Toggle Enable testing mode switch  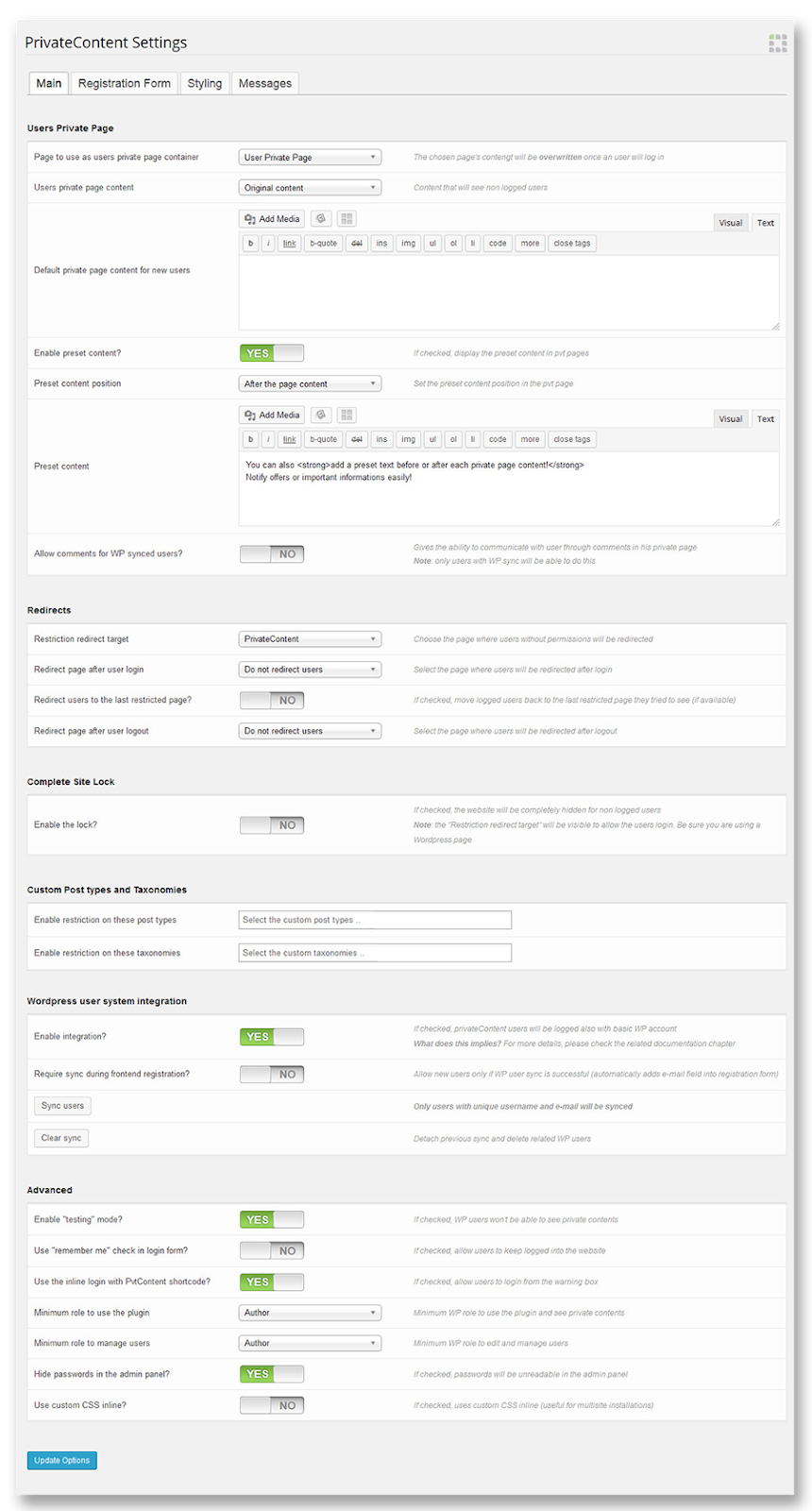272,1220
